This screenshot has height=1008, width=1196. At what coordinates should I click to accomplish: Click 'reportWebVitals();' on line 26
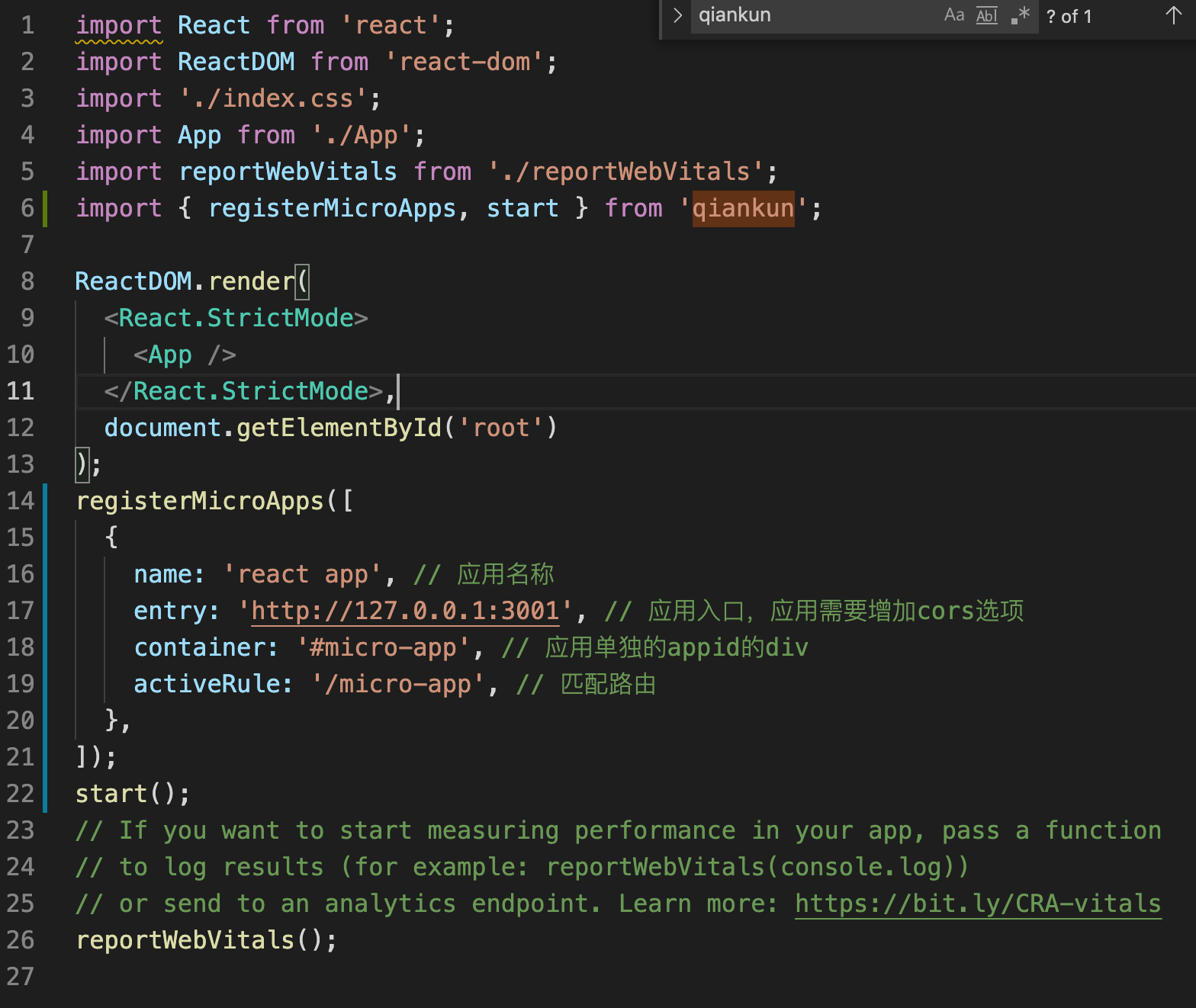pyautogui.click(x=206, y=940)
